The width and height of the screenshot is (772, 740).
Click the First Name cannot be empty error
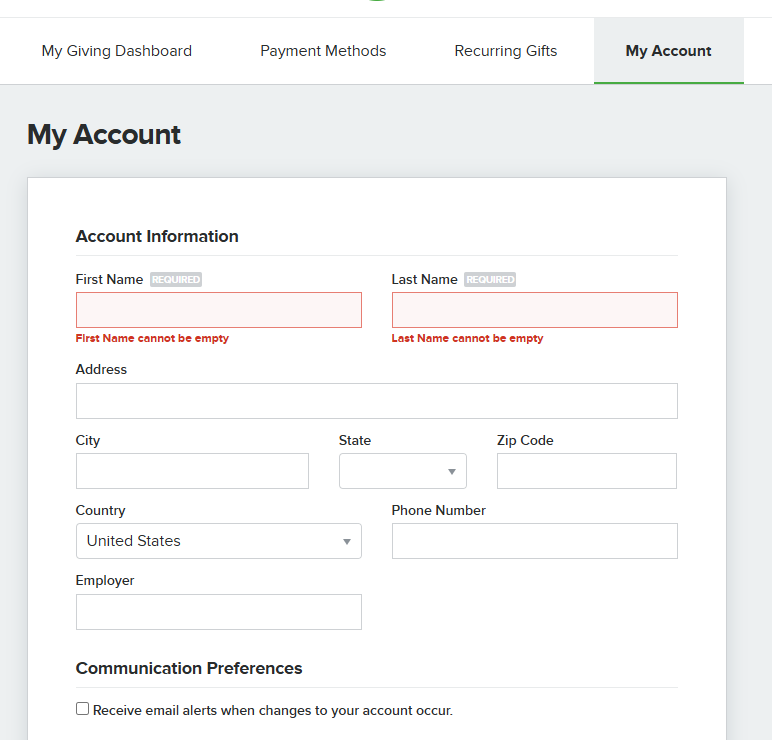click(x=152, y=338)
